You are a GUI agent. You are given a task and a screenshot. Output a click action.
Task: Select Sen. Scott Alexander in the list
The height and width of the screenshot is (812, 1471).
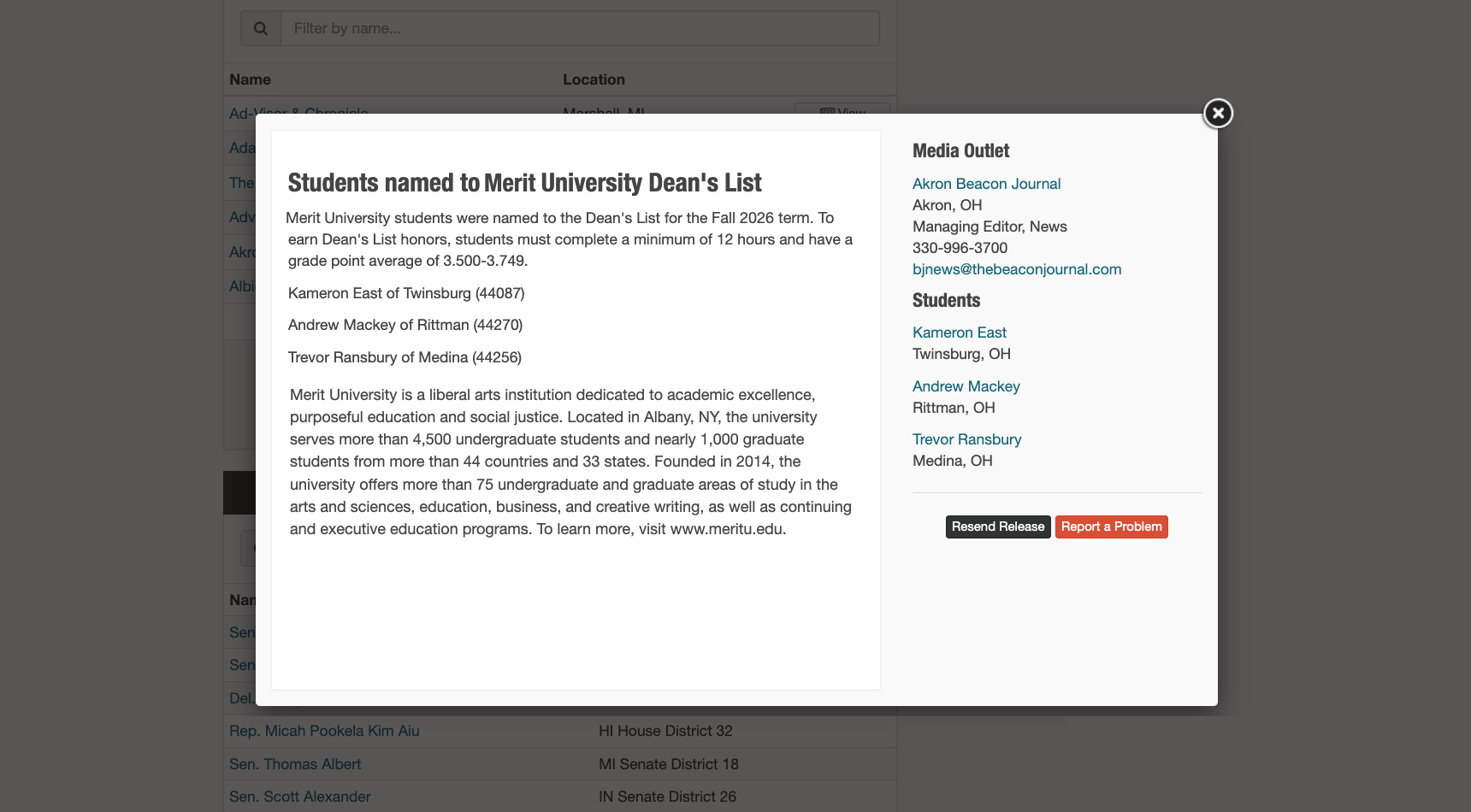click(x=299, y=797)
